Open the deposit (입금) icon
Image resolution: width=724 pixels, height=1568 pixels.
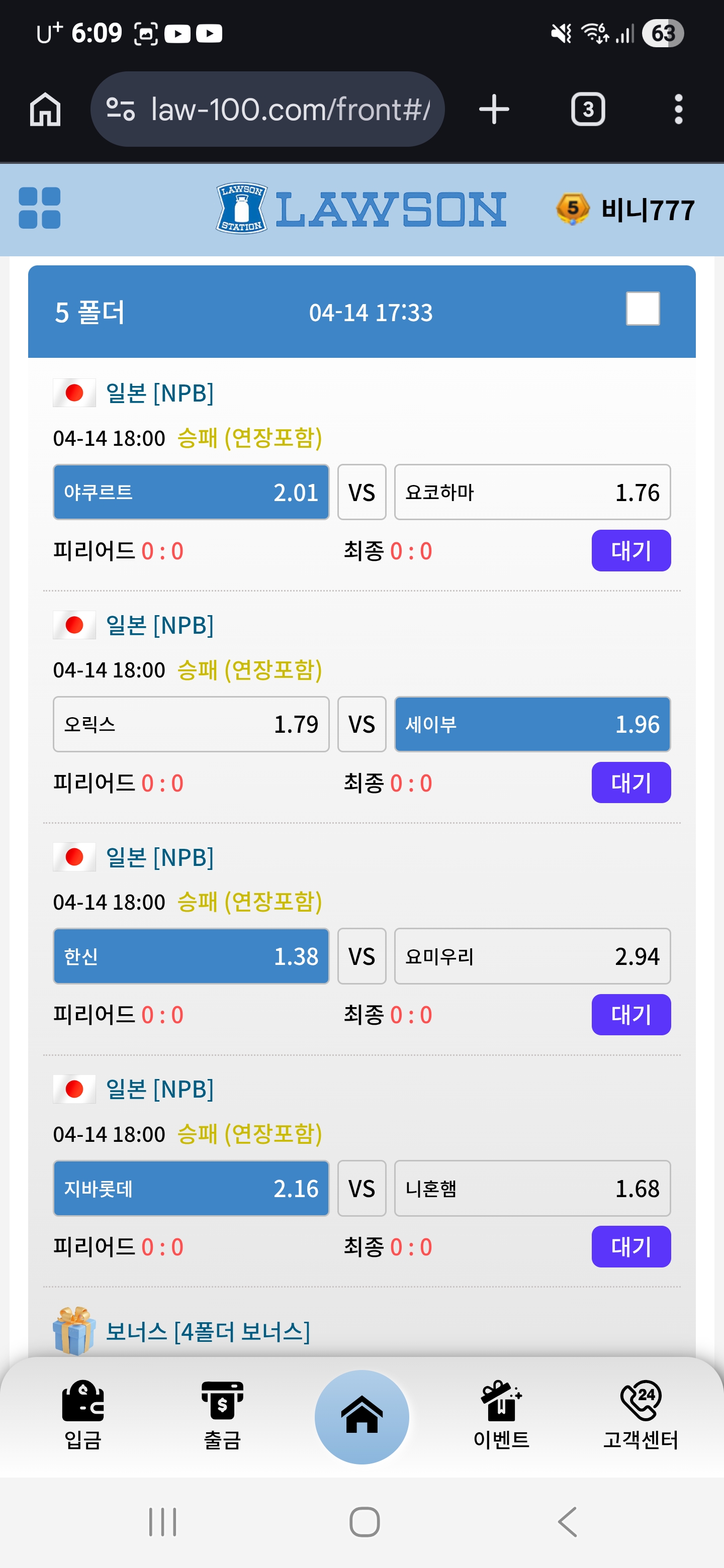[x=83, y=1414]
